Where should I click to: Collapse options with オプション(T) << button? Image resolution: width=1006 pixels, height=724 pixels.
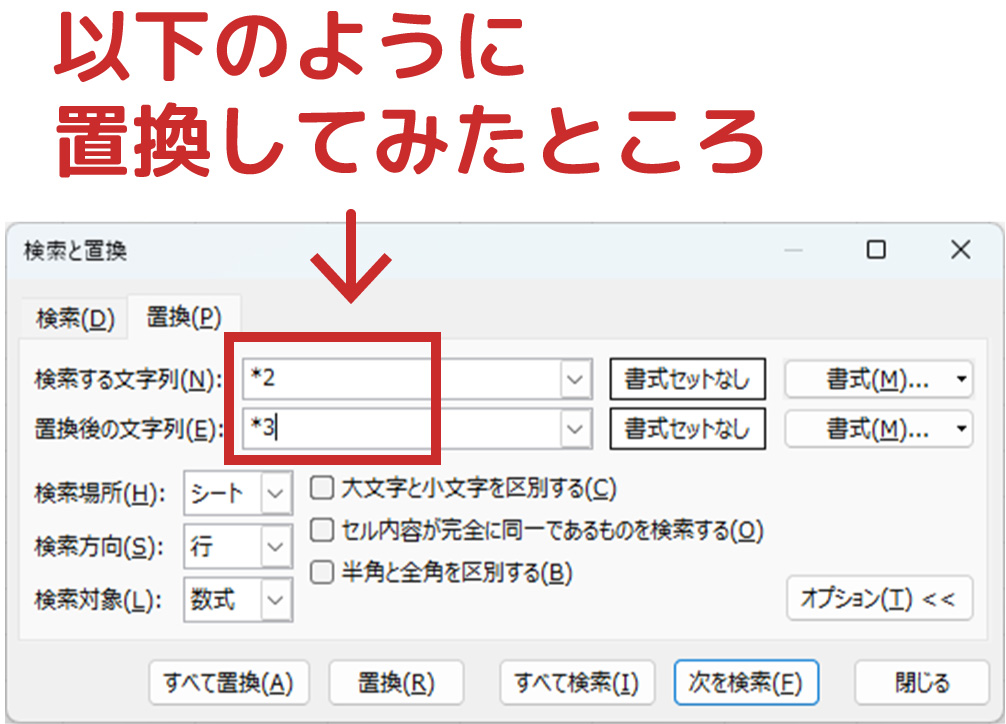click(879, 598)
